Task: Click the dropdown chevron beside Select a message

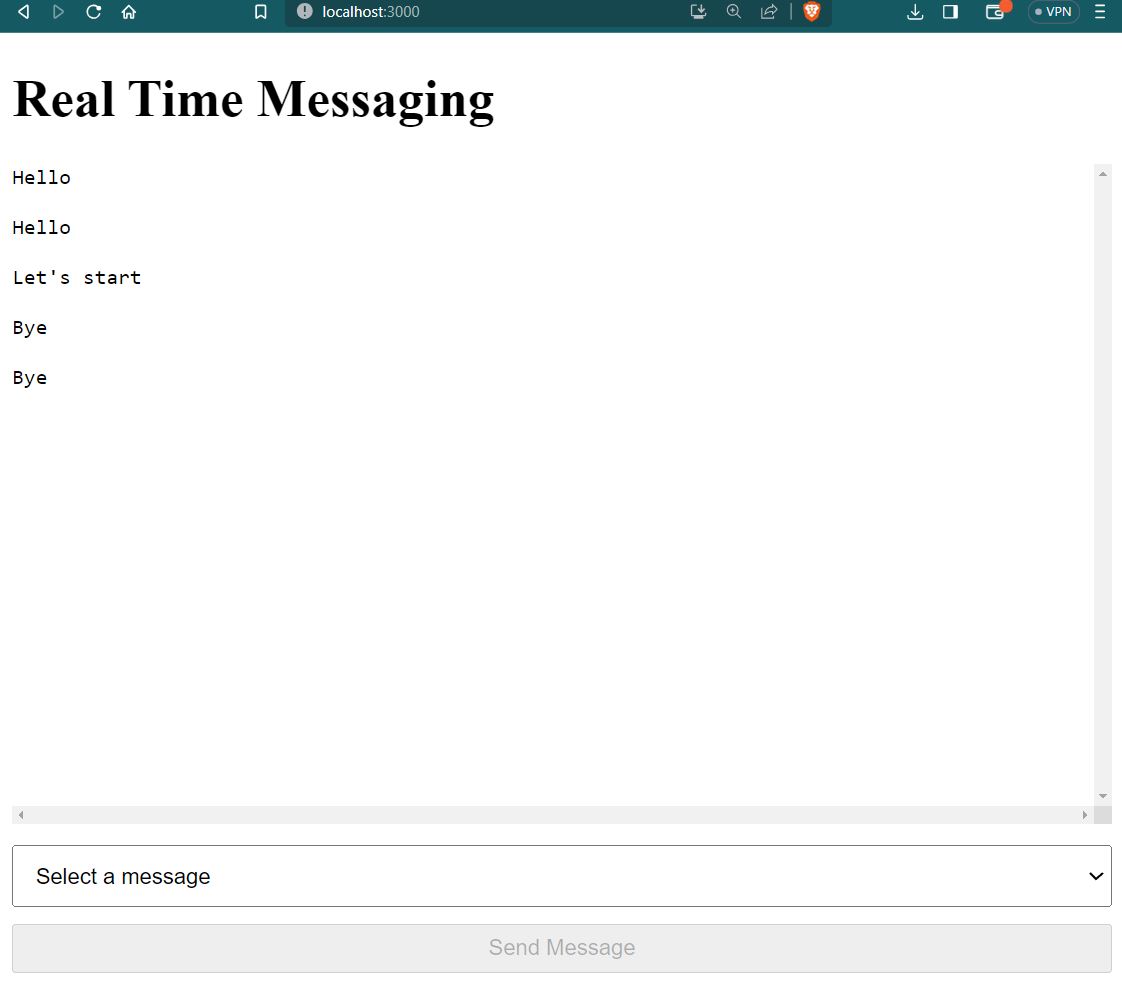Action: click(1094, 876)
